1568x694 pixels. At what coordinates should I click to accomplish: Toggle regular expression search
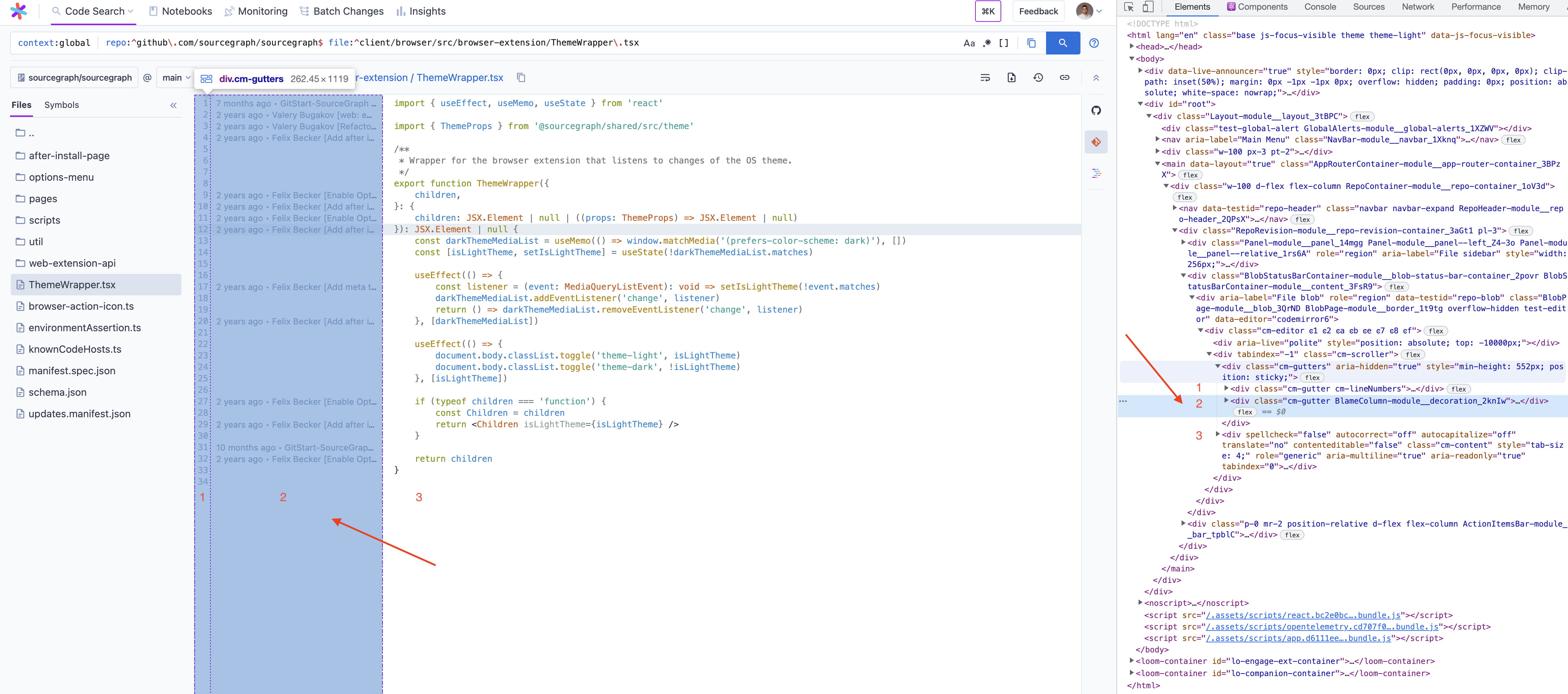987,43
